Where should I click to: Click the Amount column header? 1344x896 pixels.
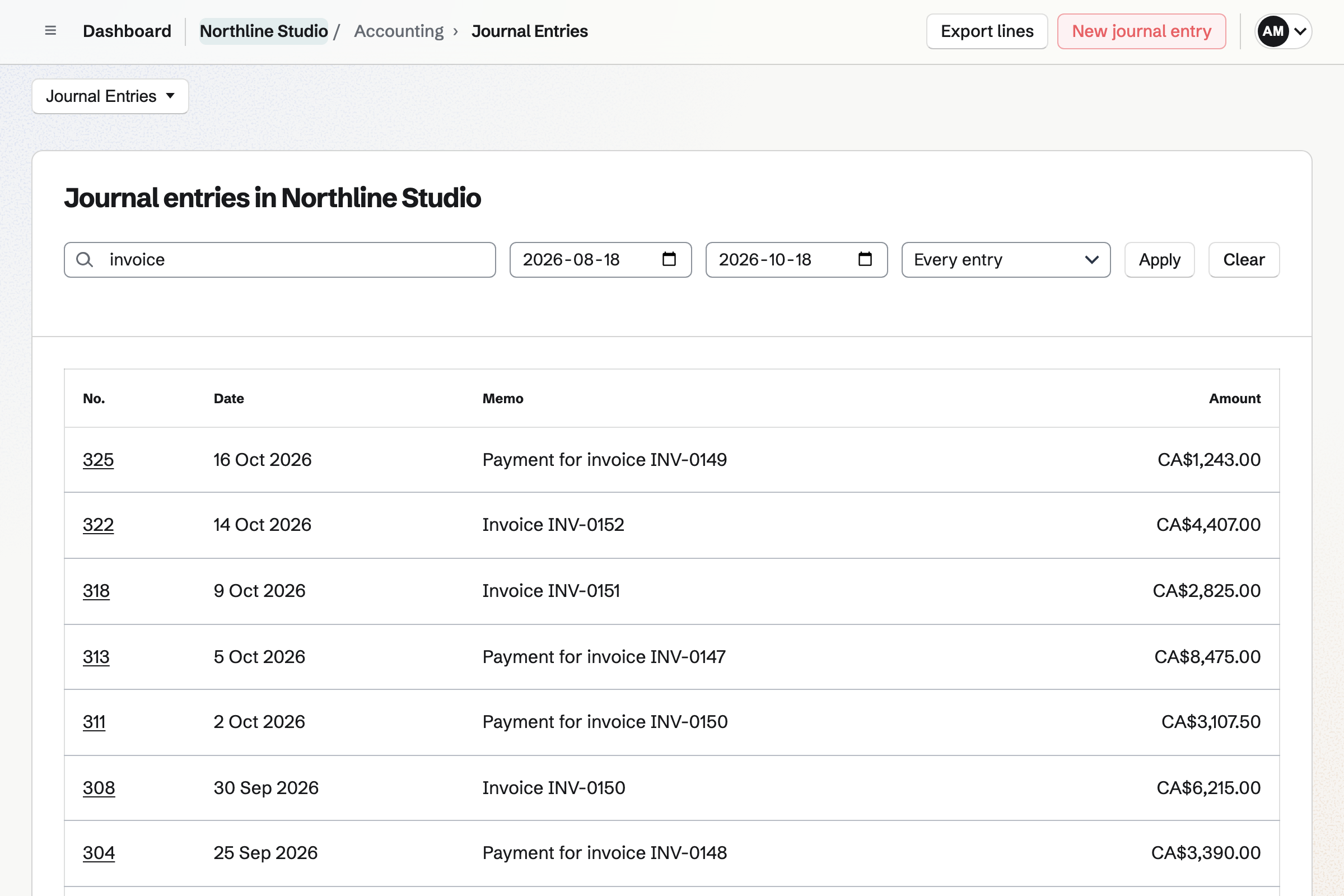tap(1234, 399)
